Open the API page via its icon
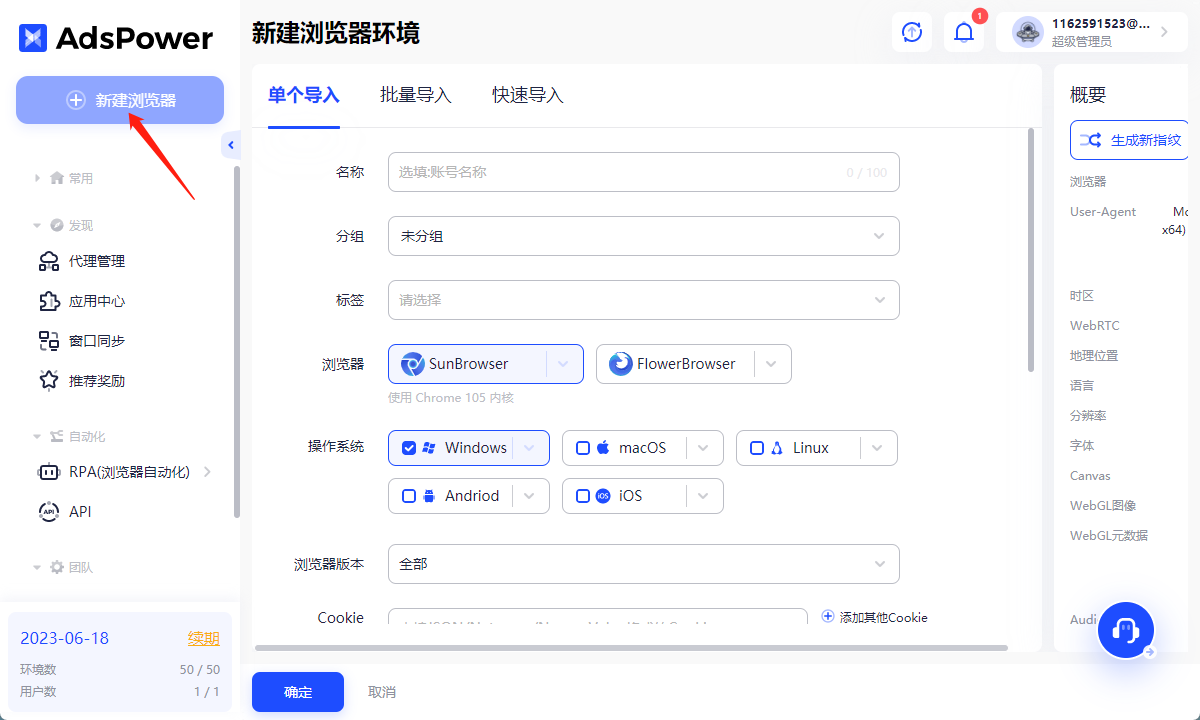1200x720 pixels. click(49, 512)
